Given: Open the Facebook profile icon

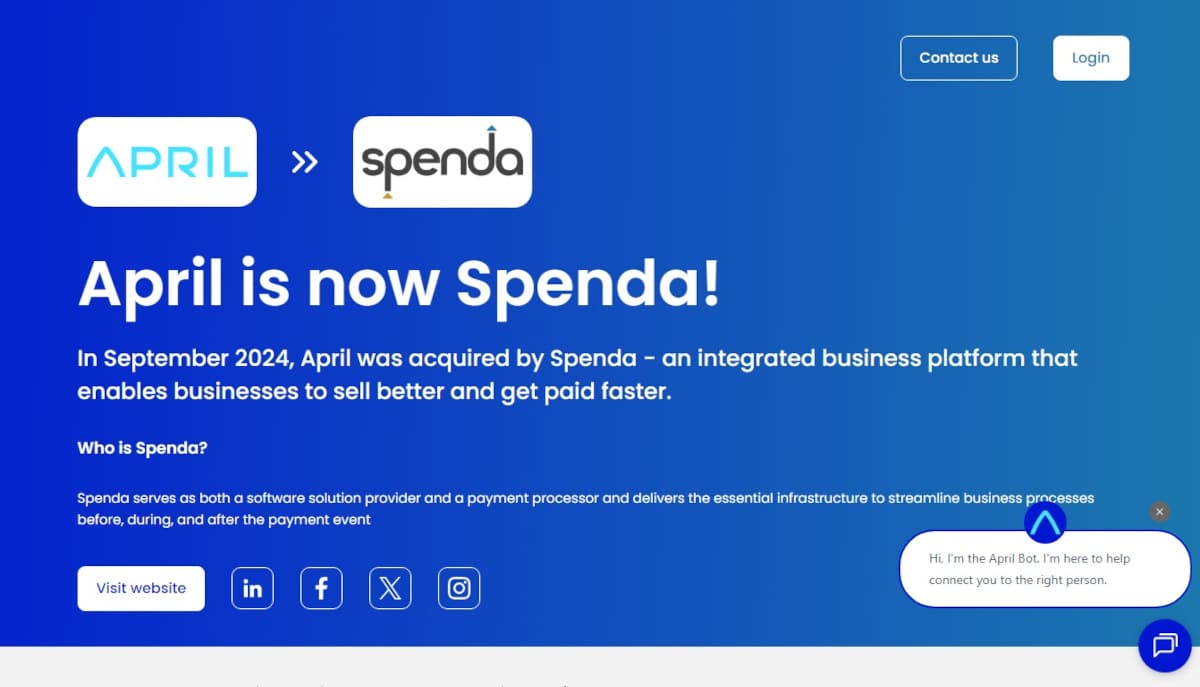Looking at the screenshot, I should point(321,588).
